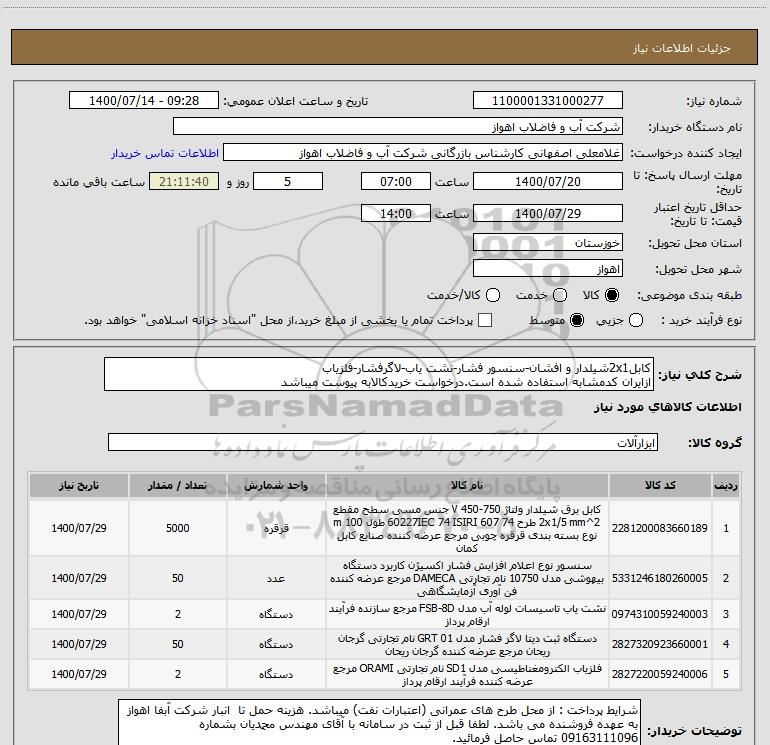Click the اطلاعات کالاهای مورد نیاز section heading
Viewport: 770px width, 745px height.
pyautogui.click(x=668, y=407)
